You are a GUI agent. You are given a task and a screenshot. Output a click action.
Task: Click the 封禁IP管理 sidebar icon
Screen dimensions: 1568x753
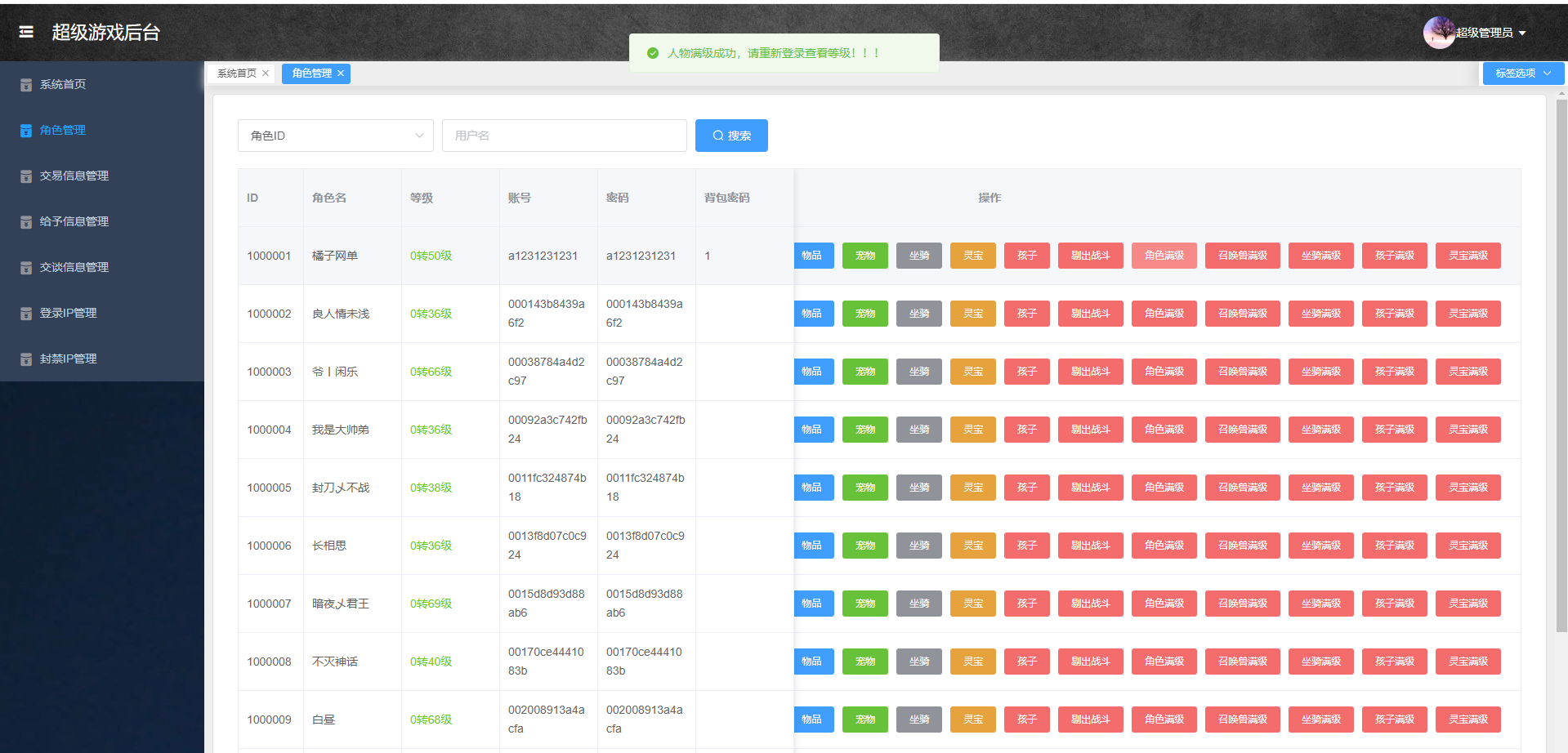point(26,359)
